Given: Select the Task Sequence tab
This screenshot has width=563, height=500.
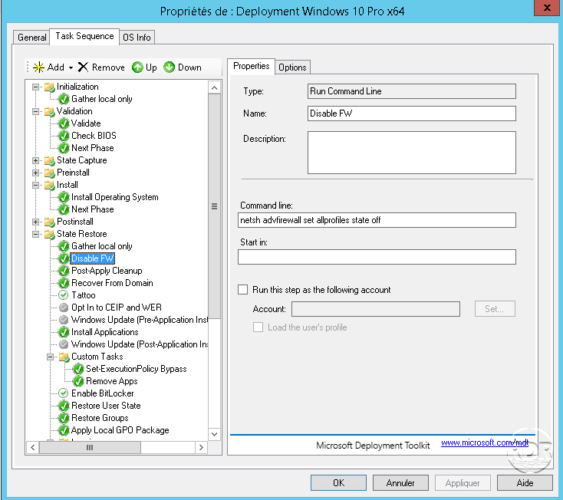Looking at the screenshot, I should pos(84,36).
